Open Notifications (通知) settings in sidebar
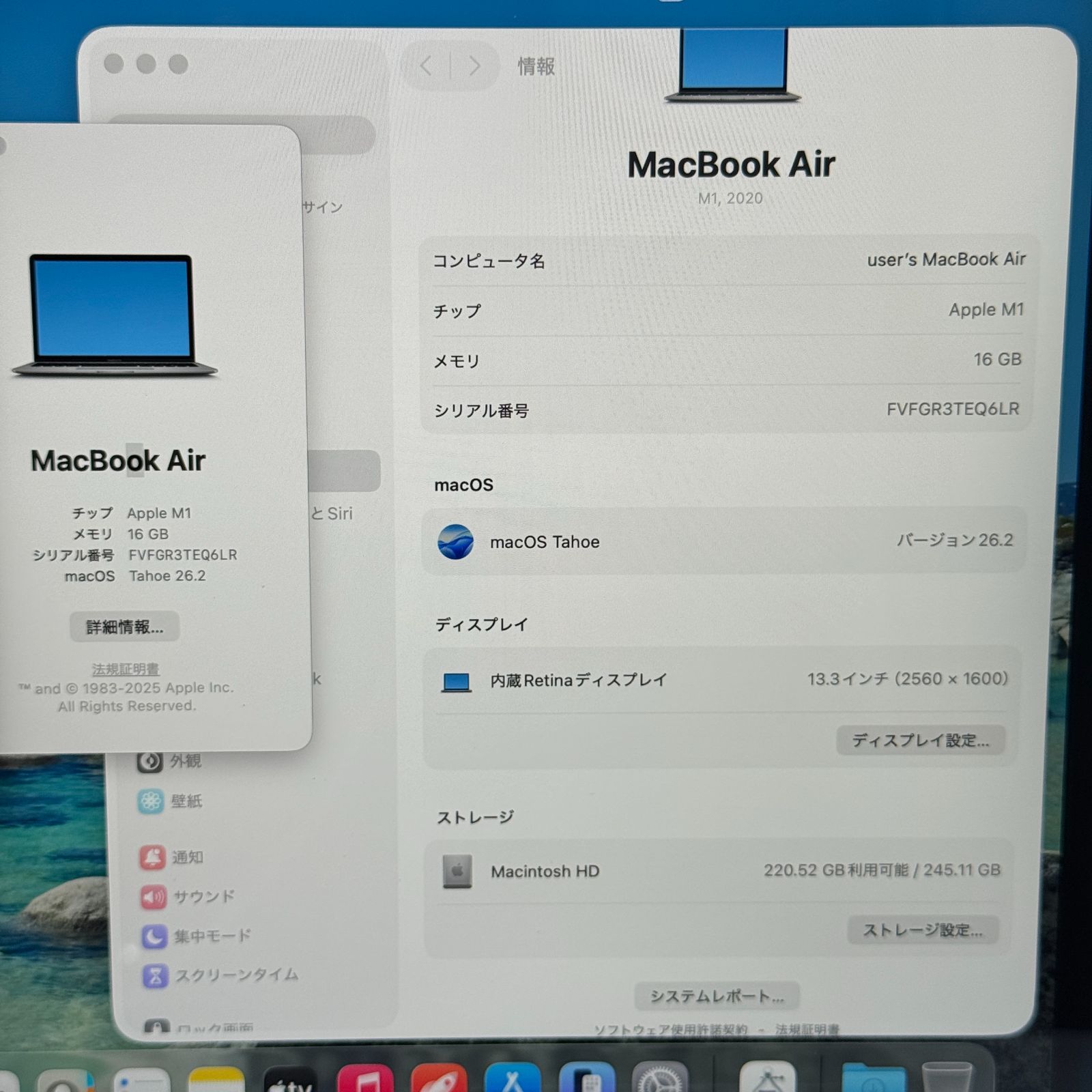Screen dimensions: 1092x1092 tap(171, 857)
